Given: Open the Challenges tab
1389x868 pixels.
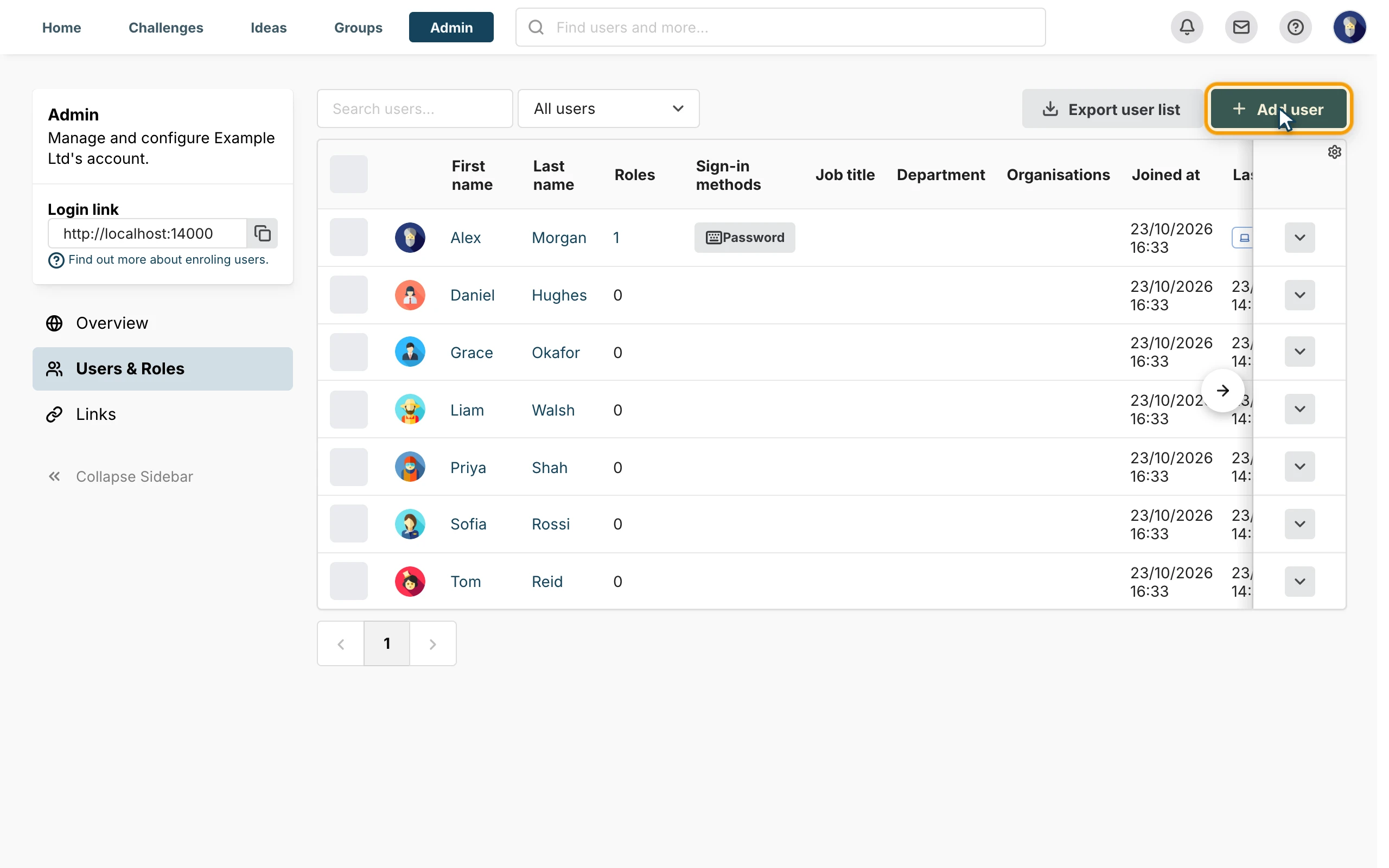Looking at the screenshot, I should 166,27.
